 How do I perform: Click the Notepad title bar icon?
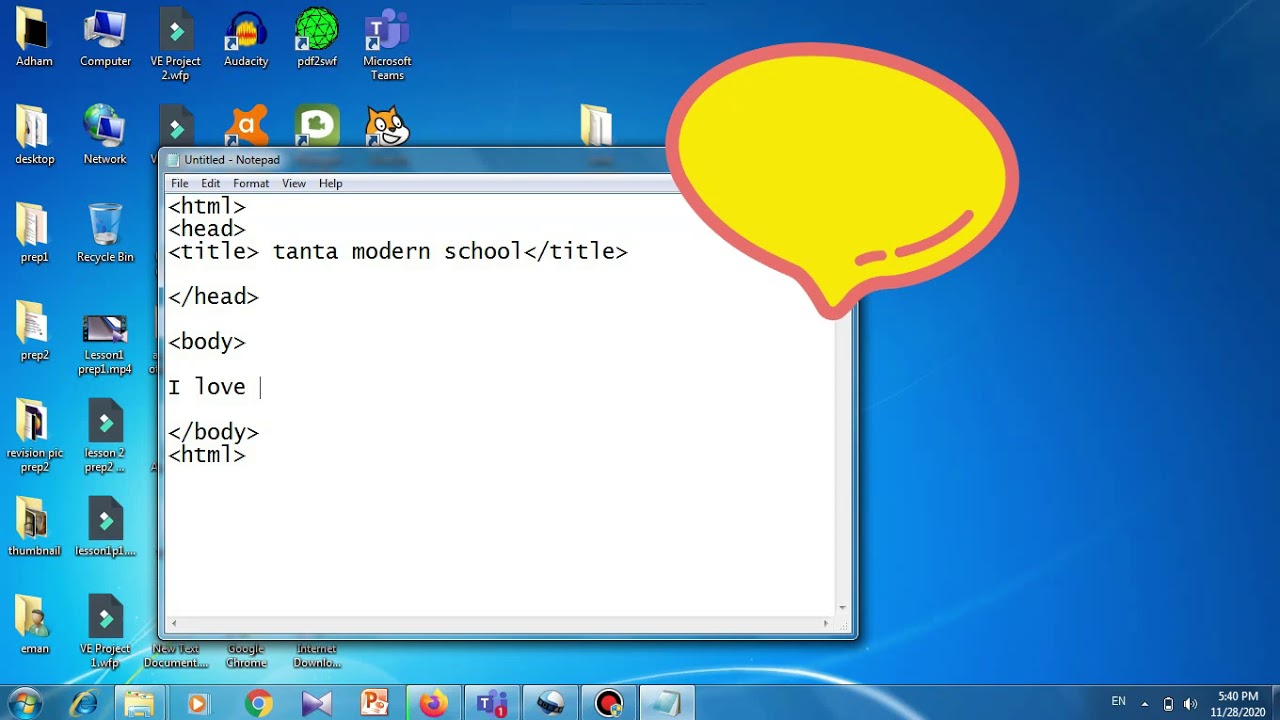click(x=173, y=160)
